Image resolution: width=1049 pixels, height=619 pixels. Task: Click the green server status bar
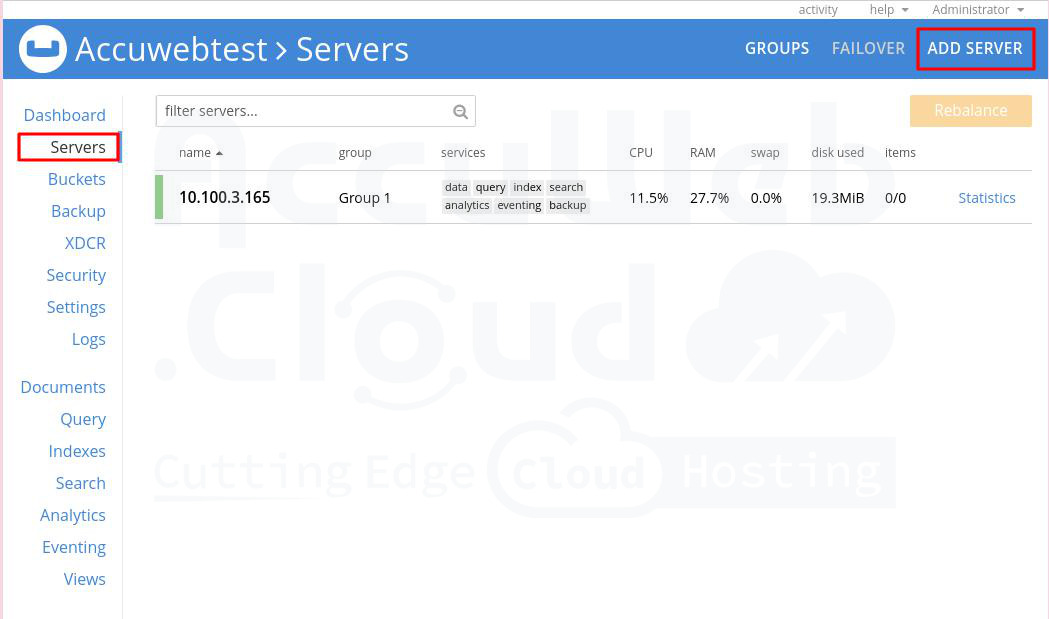pos(159,197)
